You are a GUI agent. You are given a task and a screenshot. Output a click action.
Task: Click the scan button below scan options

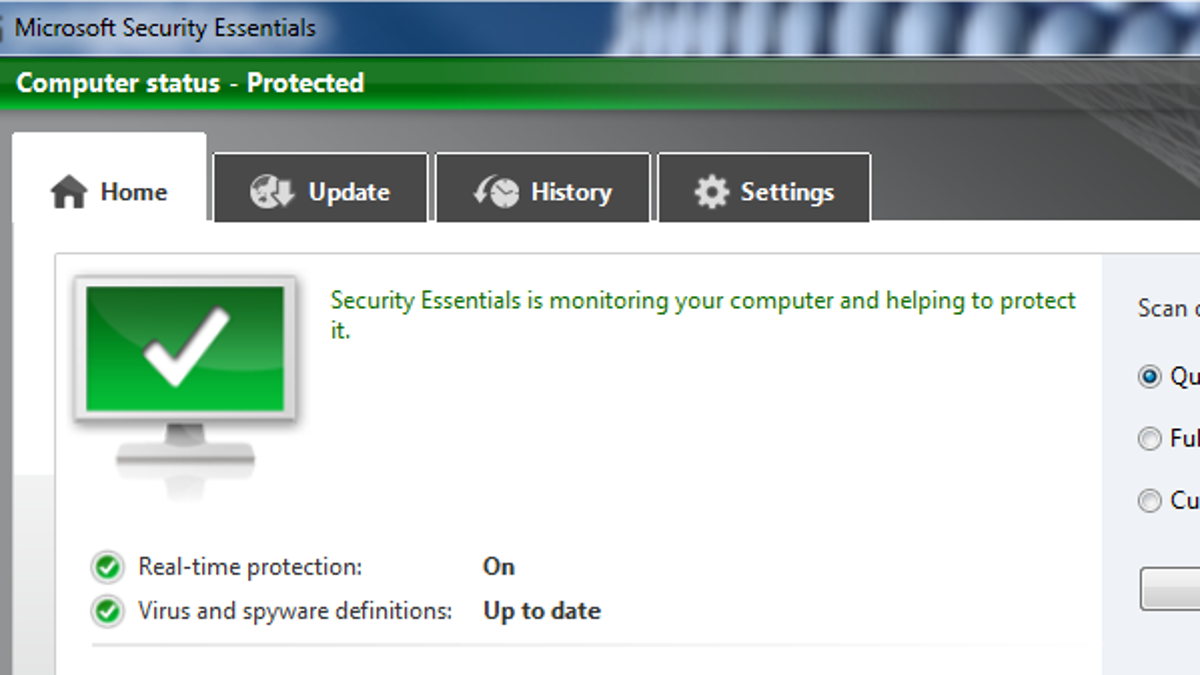1170,589
